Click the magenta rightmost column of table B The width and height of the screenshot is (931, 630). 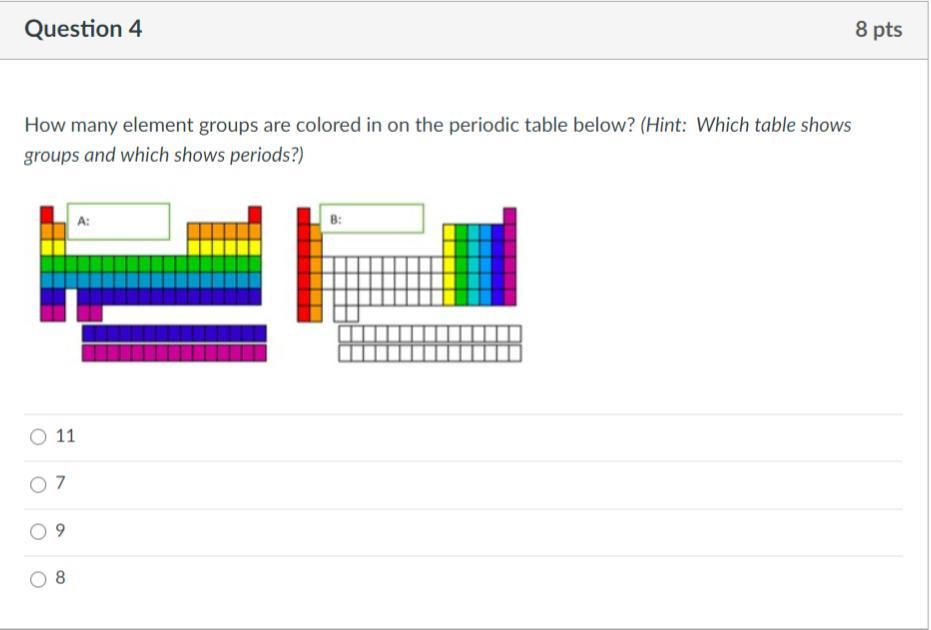[x=510, y=258]
